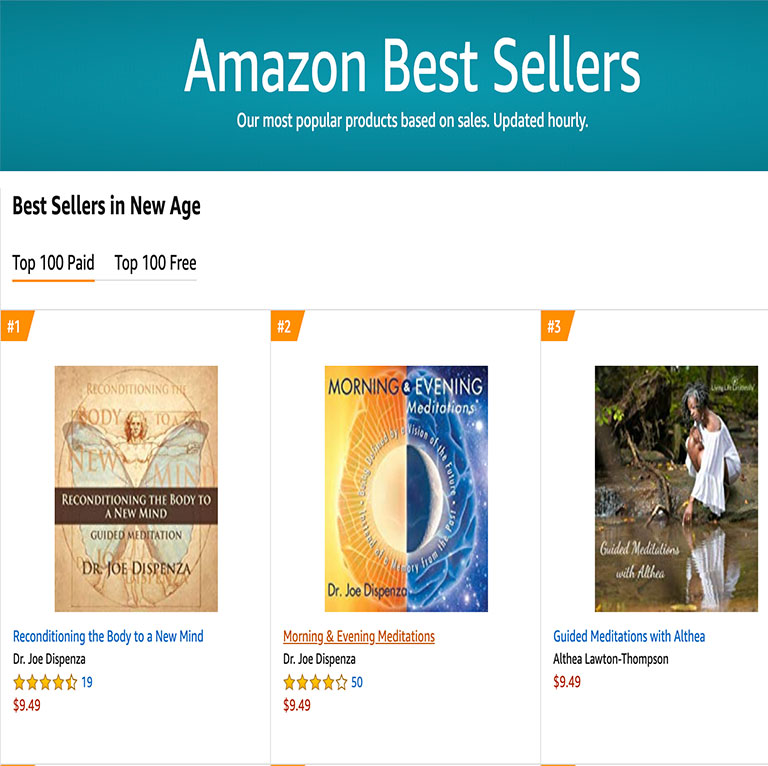The image size is (768, 766).
Task: Click $9.49 price under Morning & Evening Meditations
Action: pyautogui.click(x=297, y=705)
